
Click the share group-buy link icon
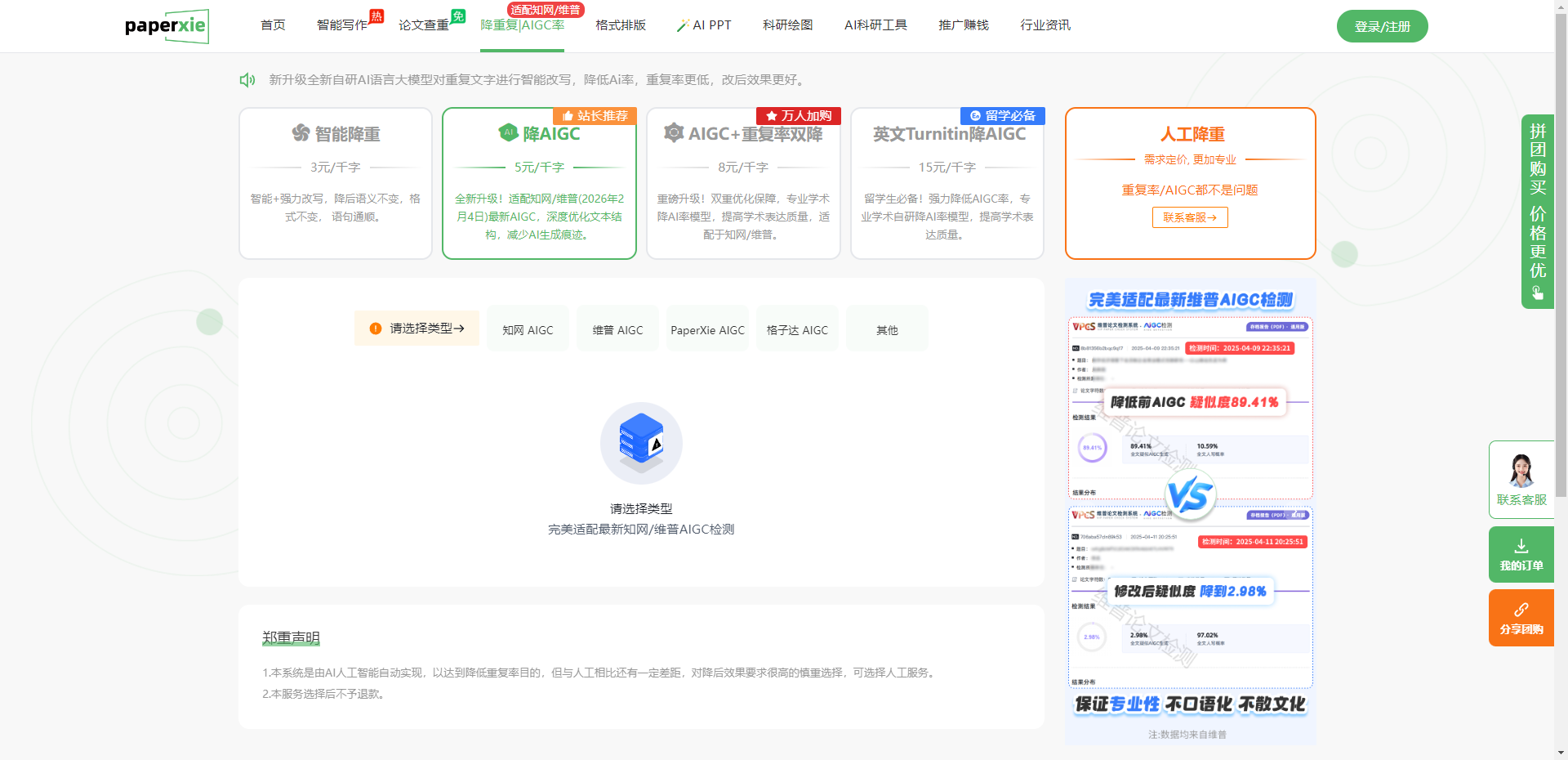[1521, 610]
